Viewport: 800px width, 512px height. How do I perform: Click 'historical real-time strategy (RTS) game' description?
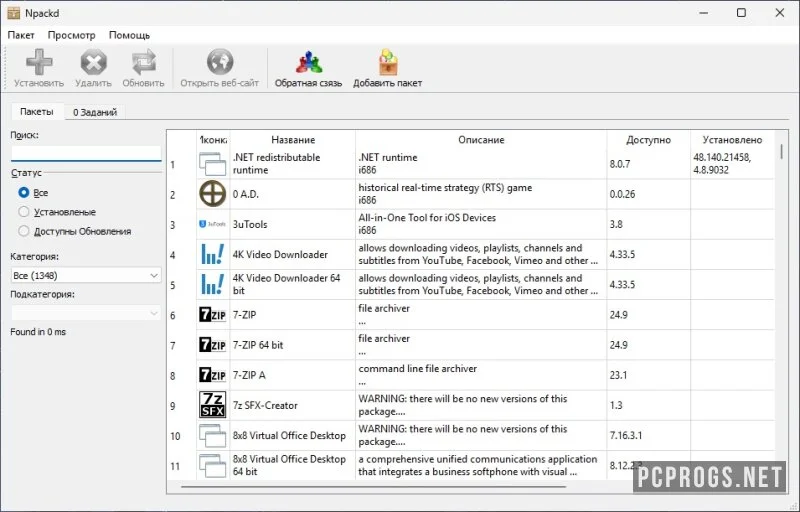pyautogui.click(x=445, y=188)
